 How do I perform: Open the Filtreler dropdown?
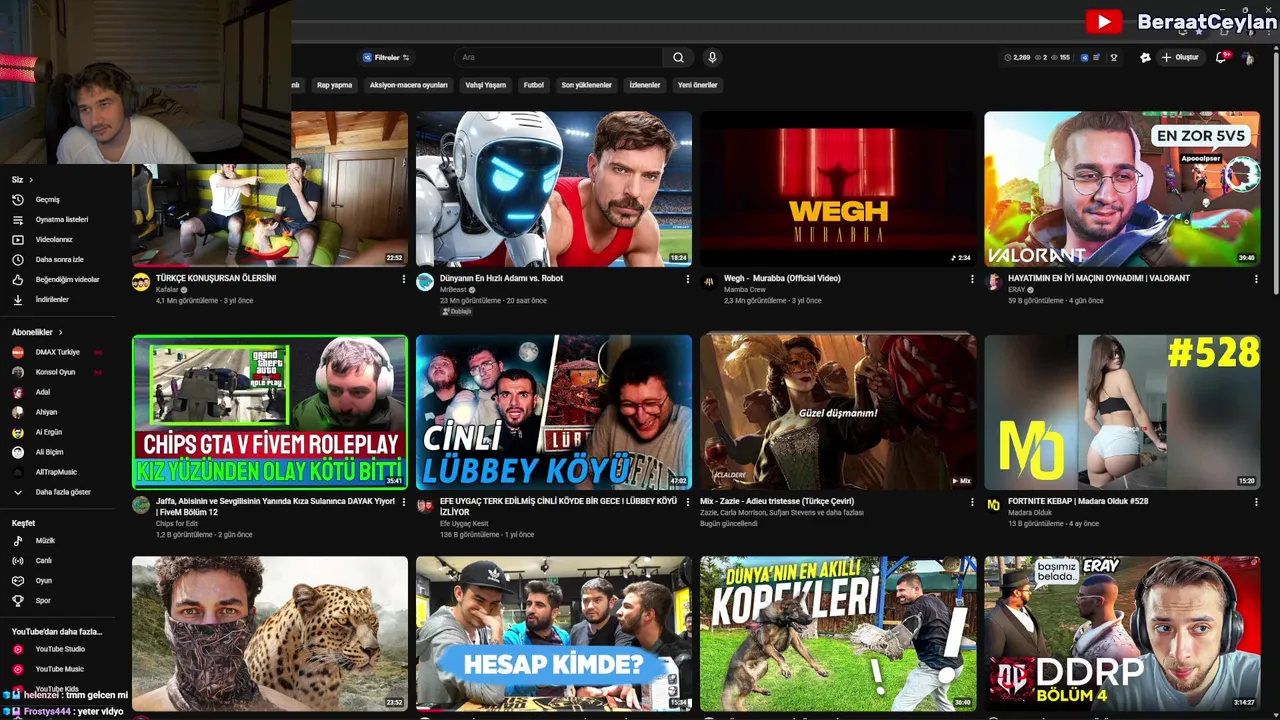(386, 58)
